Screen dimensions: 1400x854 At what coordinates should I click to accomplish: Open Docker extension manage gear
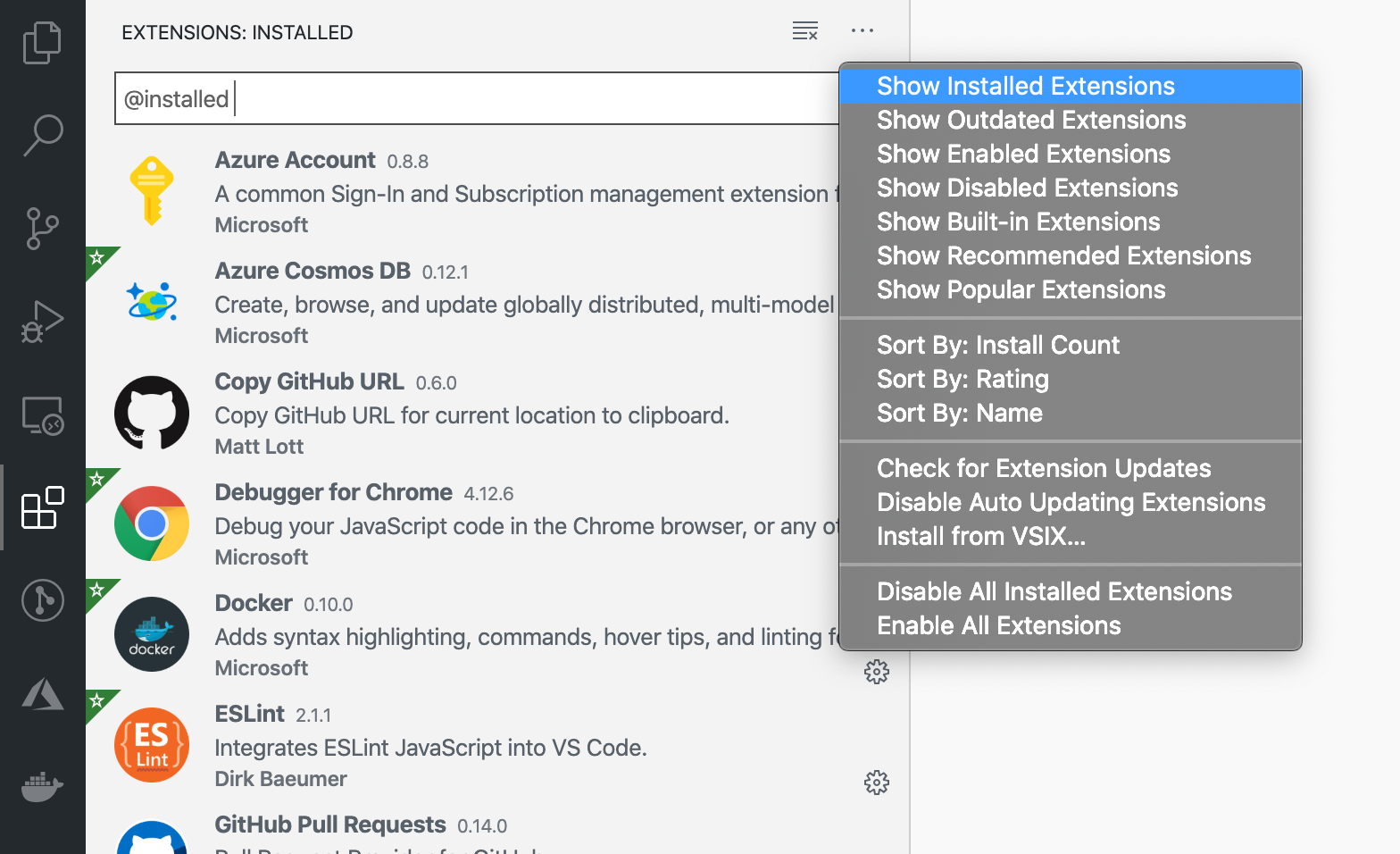pos(876,672)
